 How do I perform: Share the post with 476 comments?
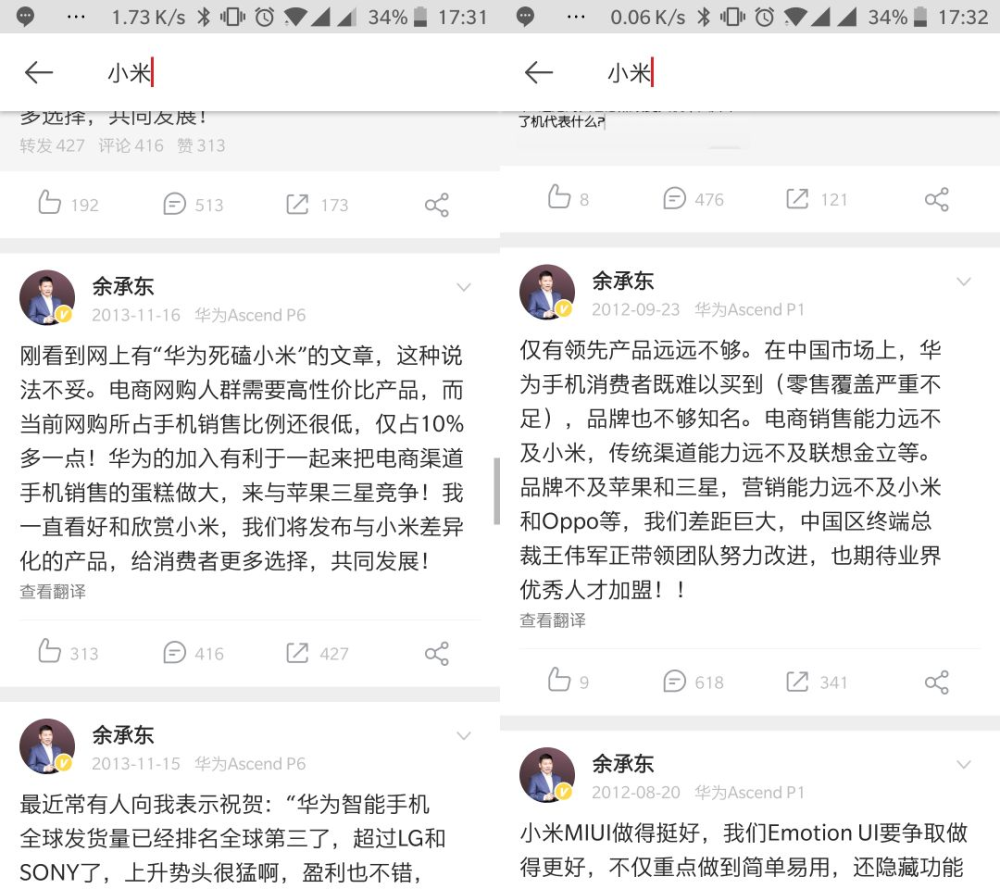[x=937, y=200]
